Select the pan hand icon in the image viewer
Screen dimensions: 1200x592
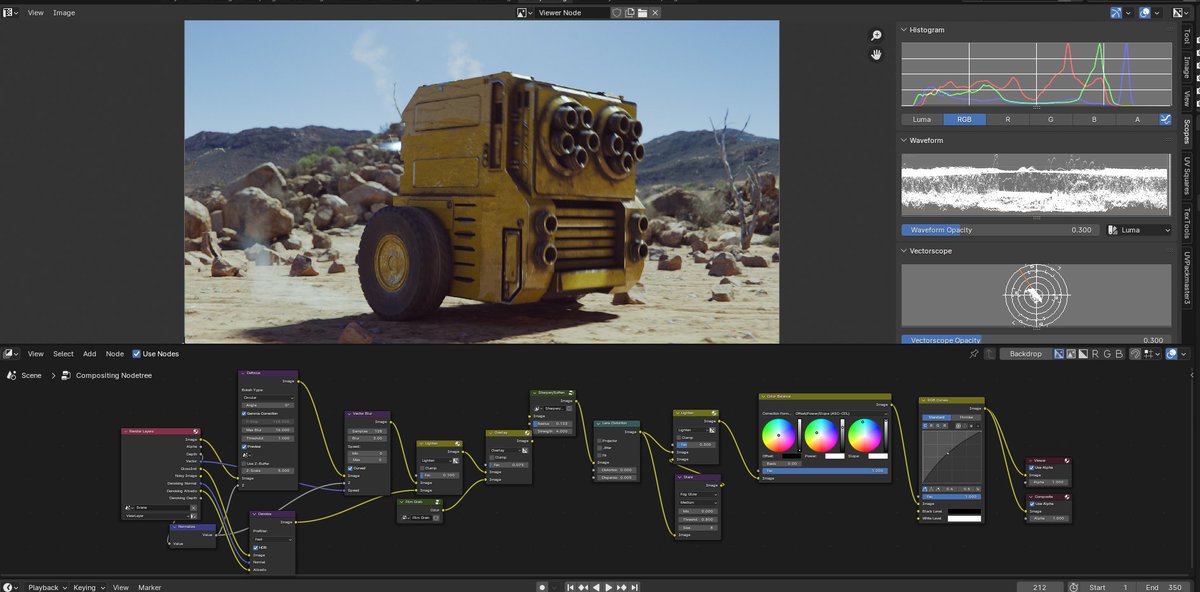pos(876,54)
